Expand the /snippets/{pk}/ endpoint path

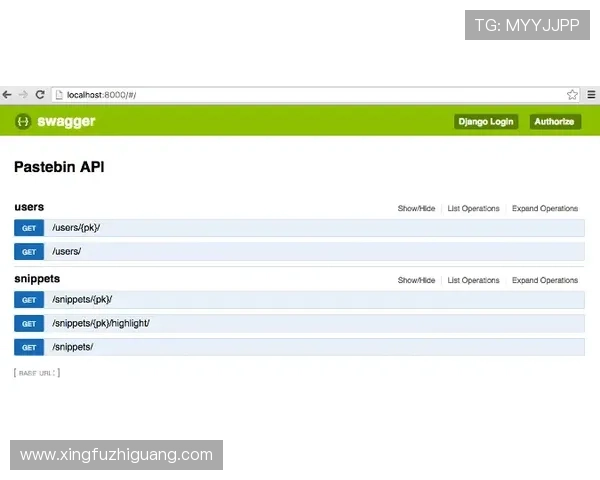coord(82,300)
